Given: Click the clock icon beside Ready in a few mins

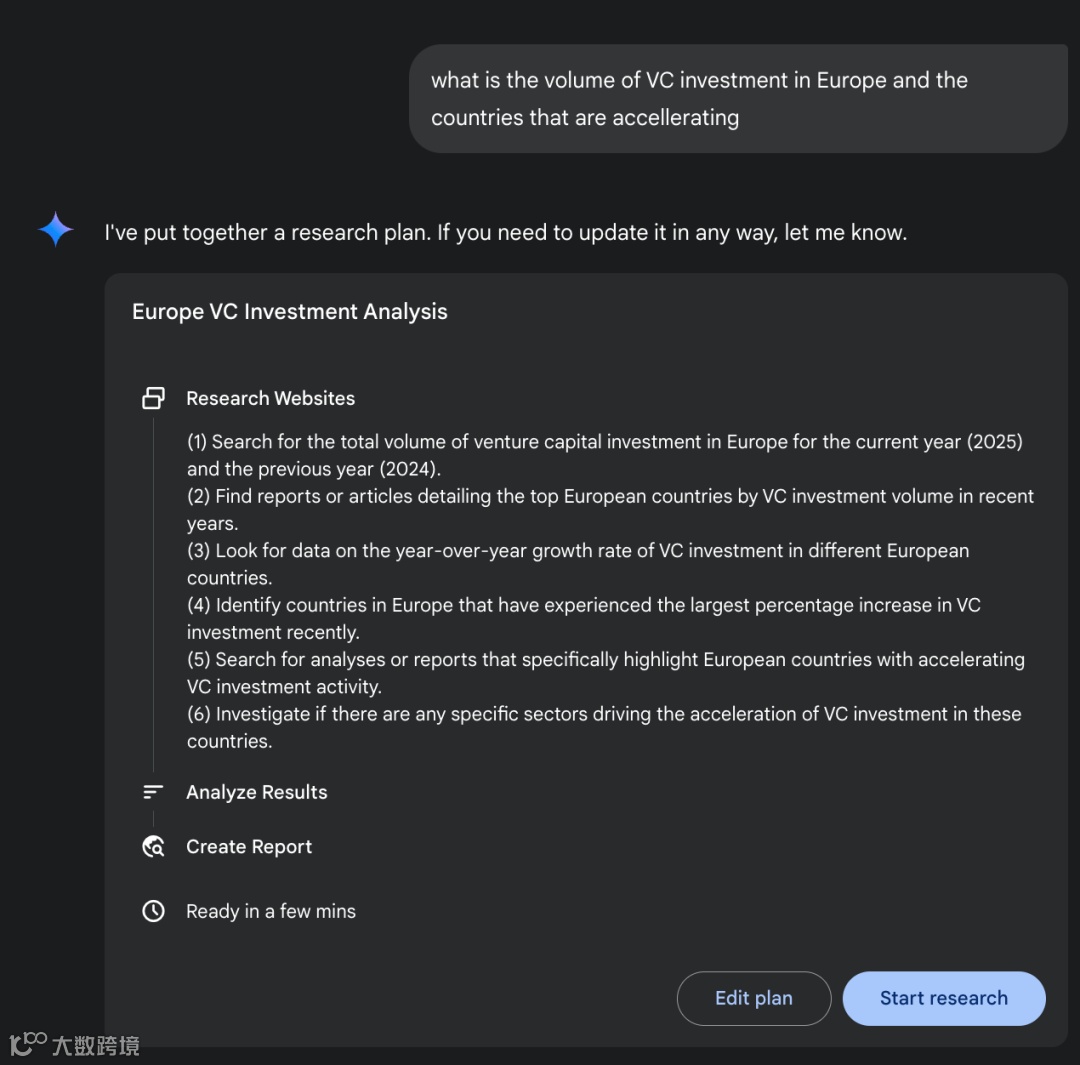Looking at the screenshot, I should point(153,911).
